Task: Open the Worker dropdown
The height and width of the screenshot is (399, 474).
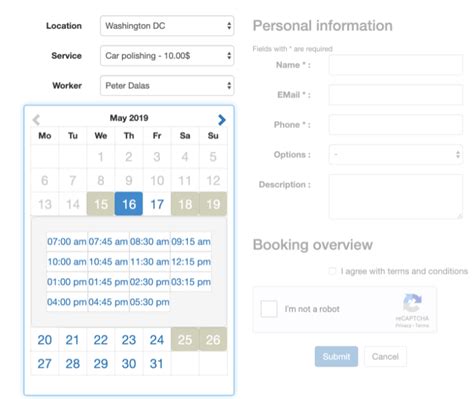Action: (x=167, y=86)
